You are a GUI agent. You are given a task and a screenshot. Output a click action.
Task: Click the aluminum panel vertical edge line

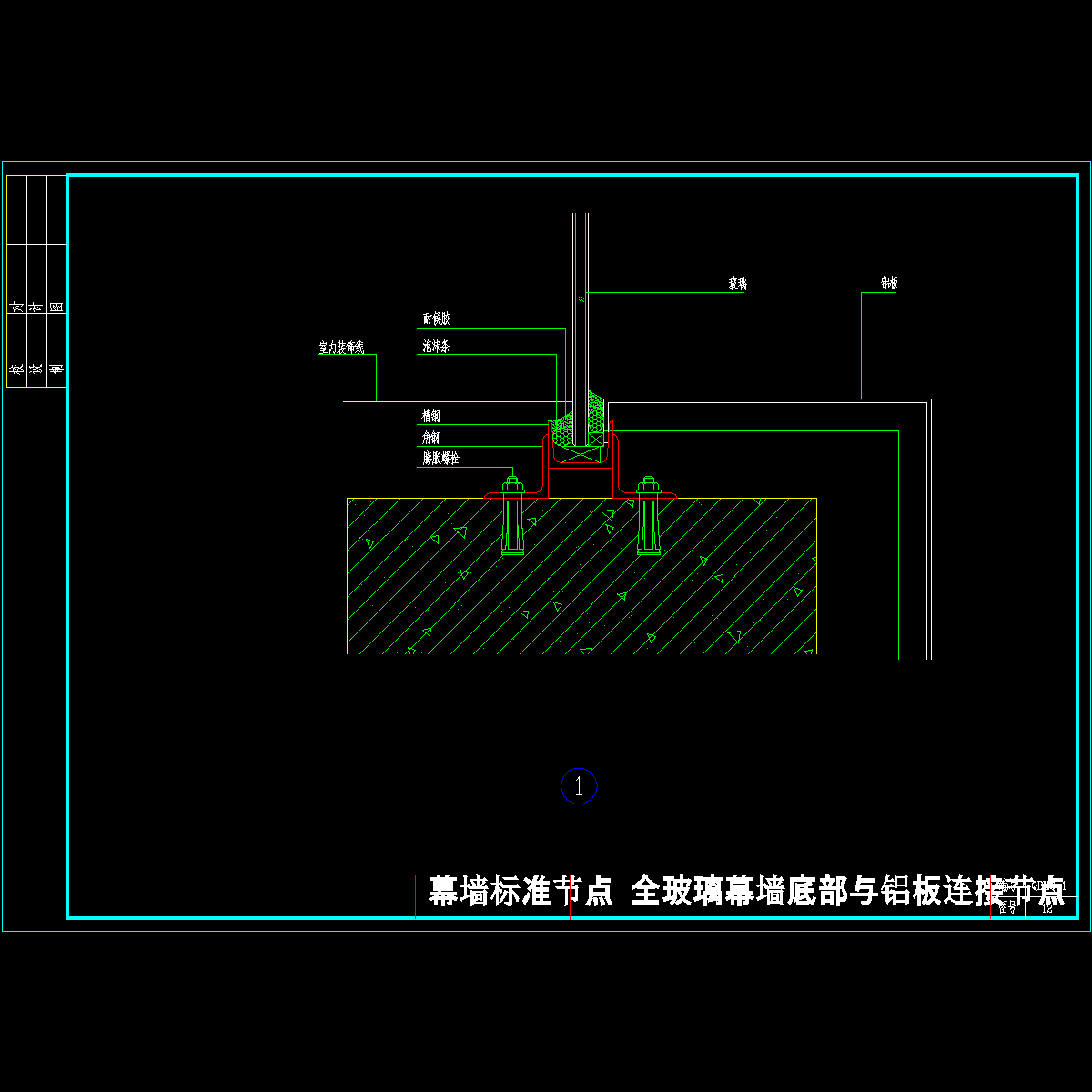click(929, 528)
